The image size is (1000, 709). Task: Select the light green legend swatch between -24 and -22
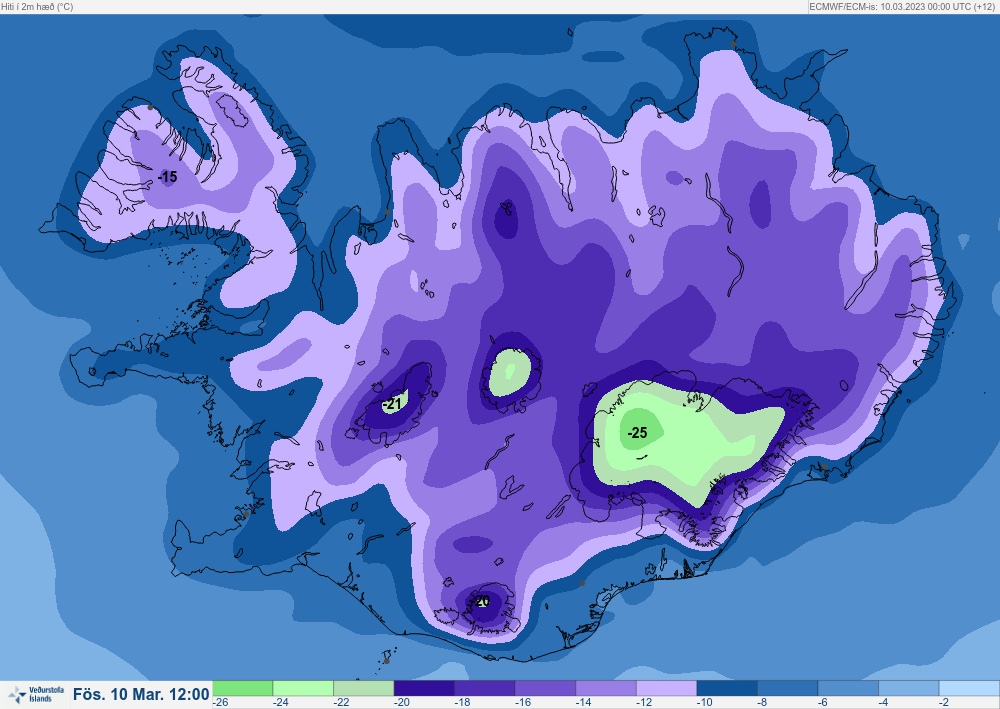point(303,689)
